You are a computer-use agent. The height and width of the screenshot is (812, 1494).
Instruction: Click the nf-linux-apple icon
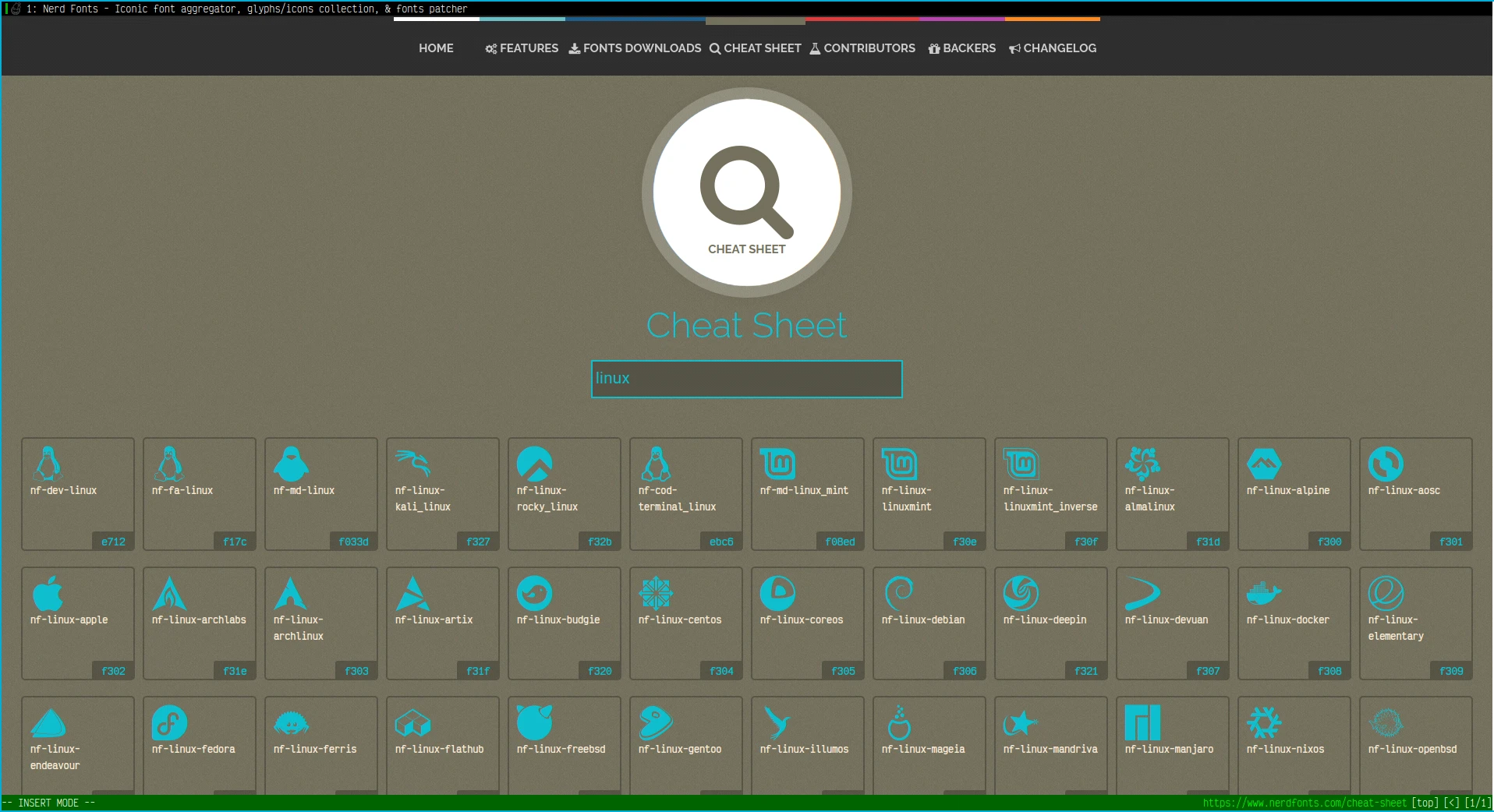48,593
